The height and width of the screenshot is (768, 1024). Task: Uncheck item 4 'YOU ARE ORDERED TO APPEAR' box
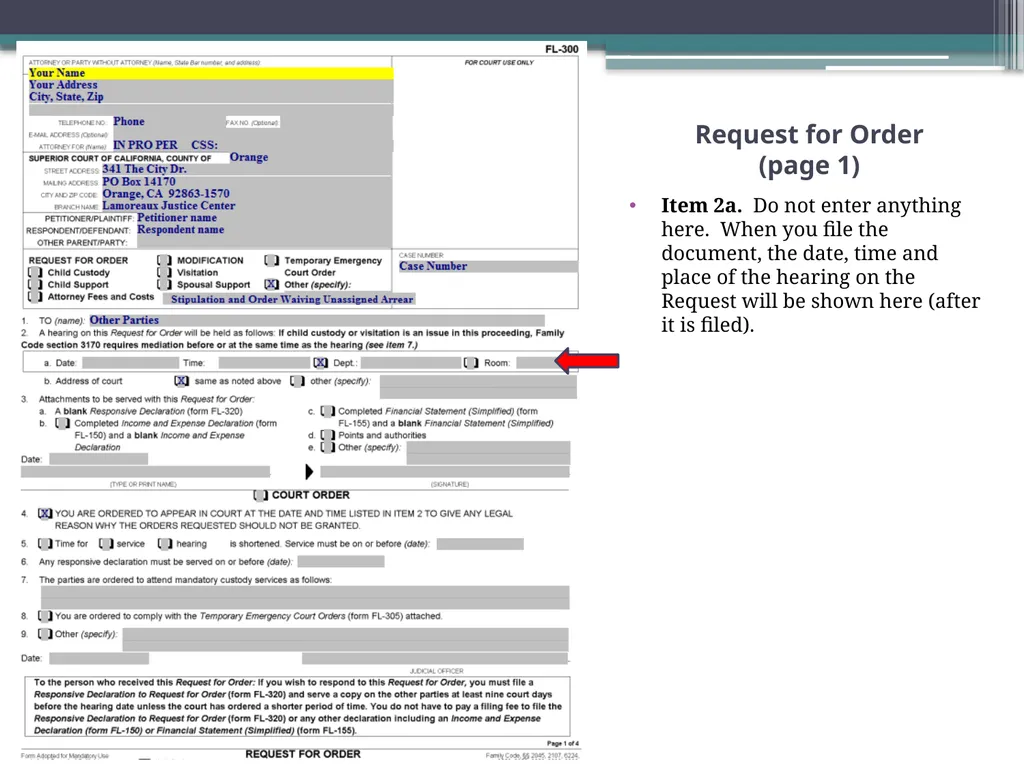[45, 514]
